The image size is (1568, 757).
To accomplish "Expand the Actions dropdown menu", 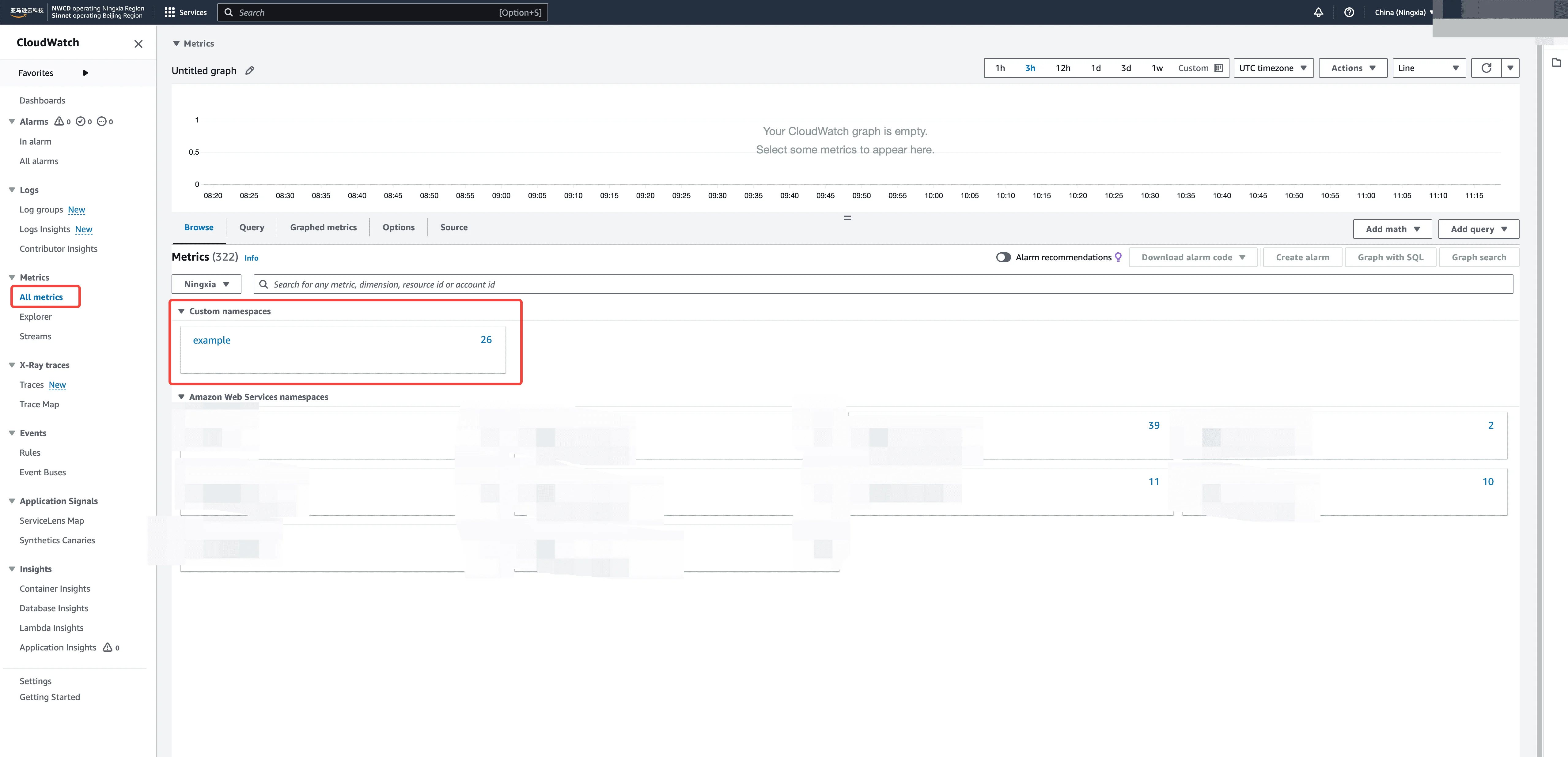I will coord(1353,68).
